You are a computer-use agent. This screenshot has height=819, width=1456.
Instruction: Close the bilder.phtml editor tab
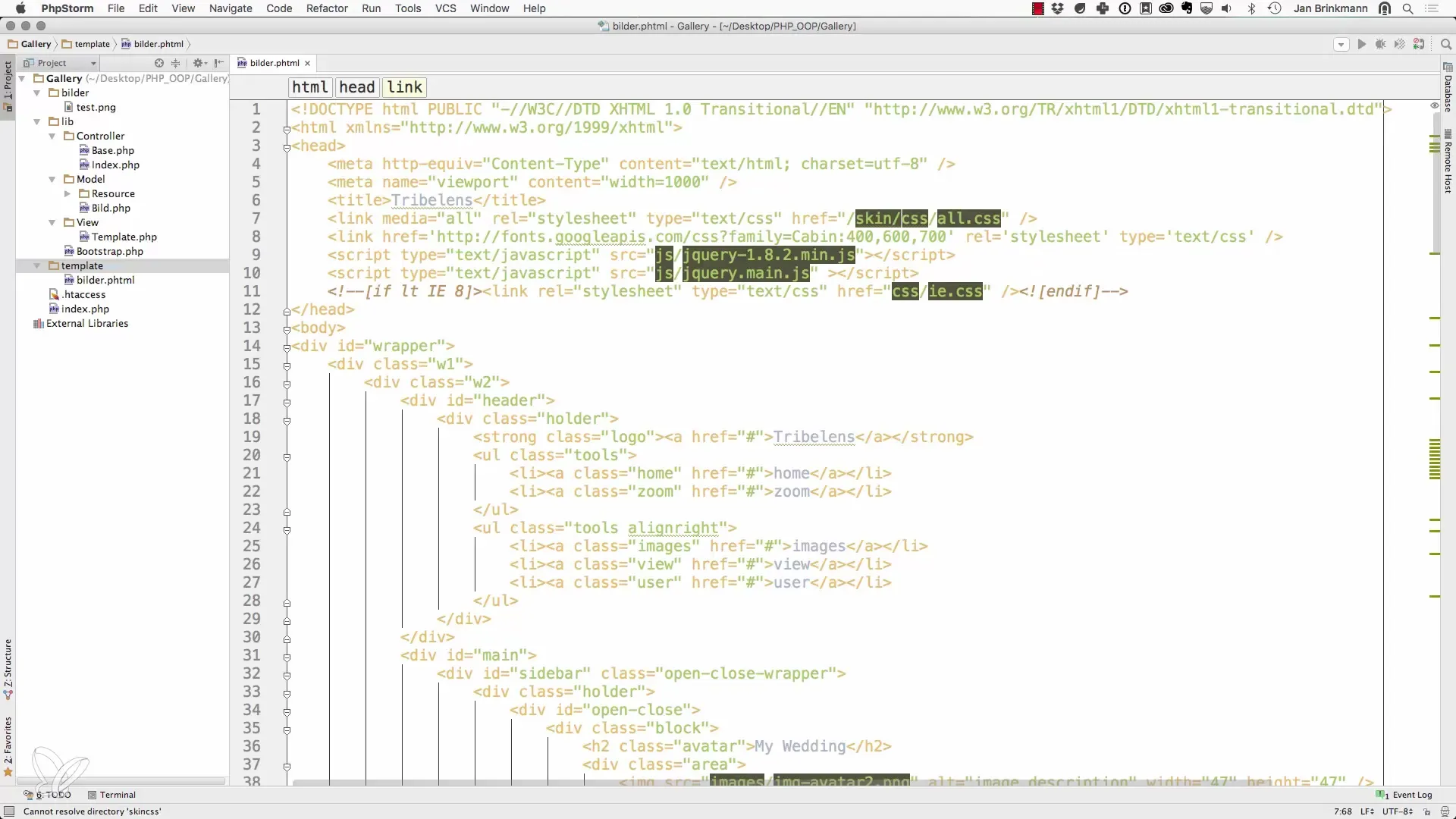click(x=307, y=64)
